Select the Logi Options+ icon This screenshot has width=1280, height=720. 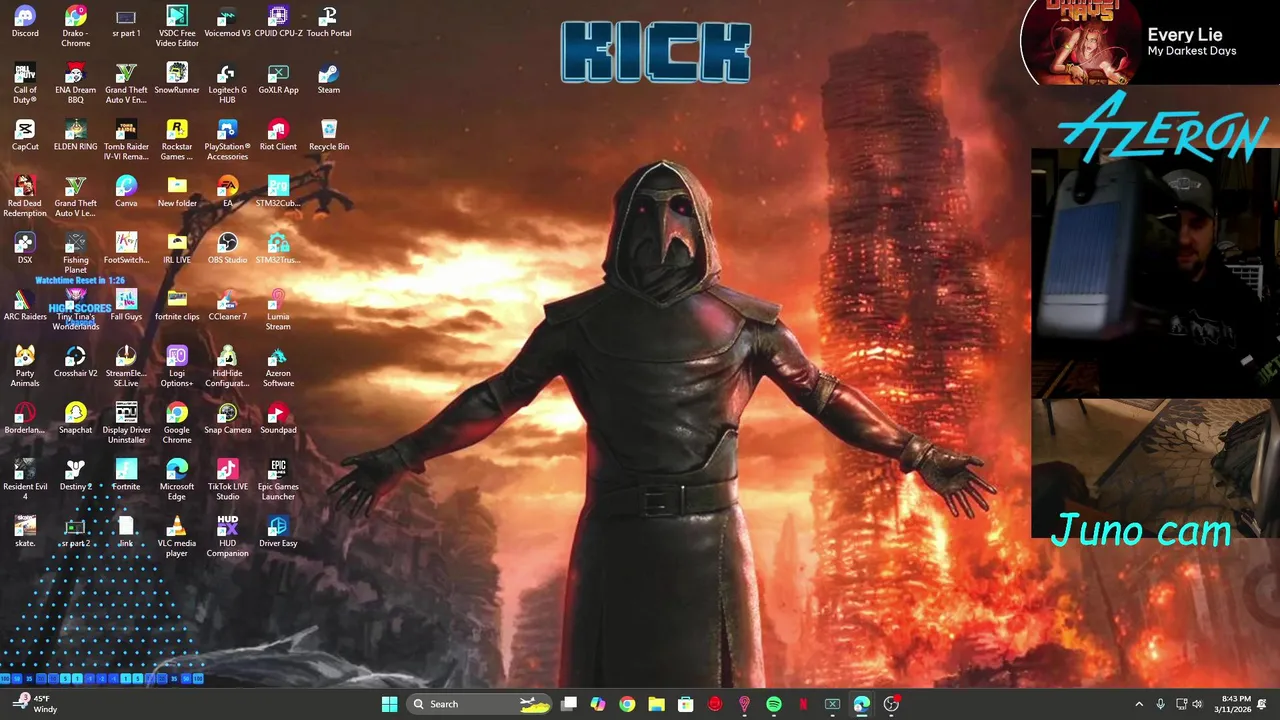point(177,367)
